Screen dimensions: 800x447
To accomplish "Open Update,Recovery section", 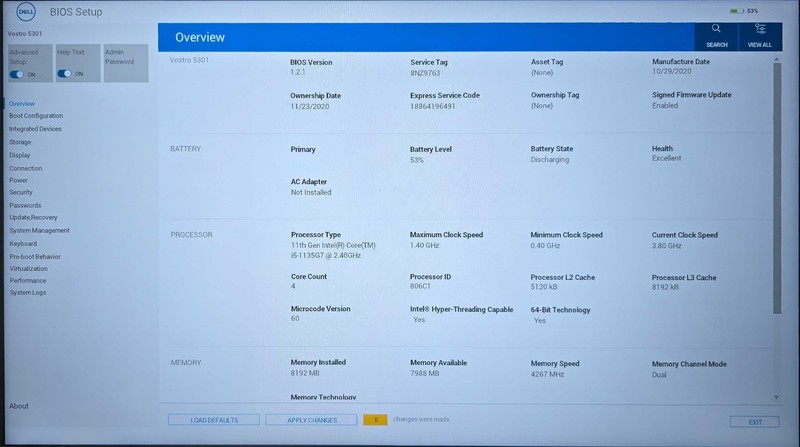I will 33,217.
